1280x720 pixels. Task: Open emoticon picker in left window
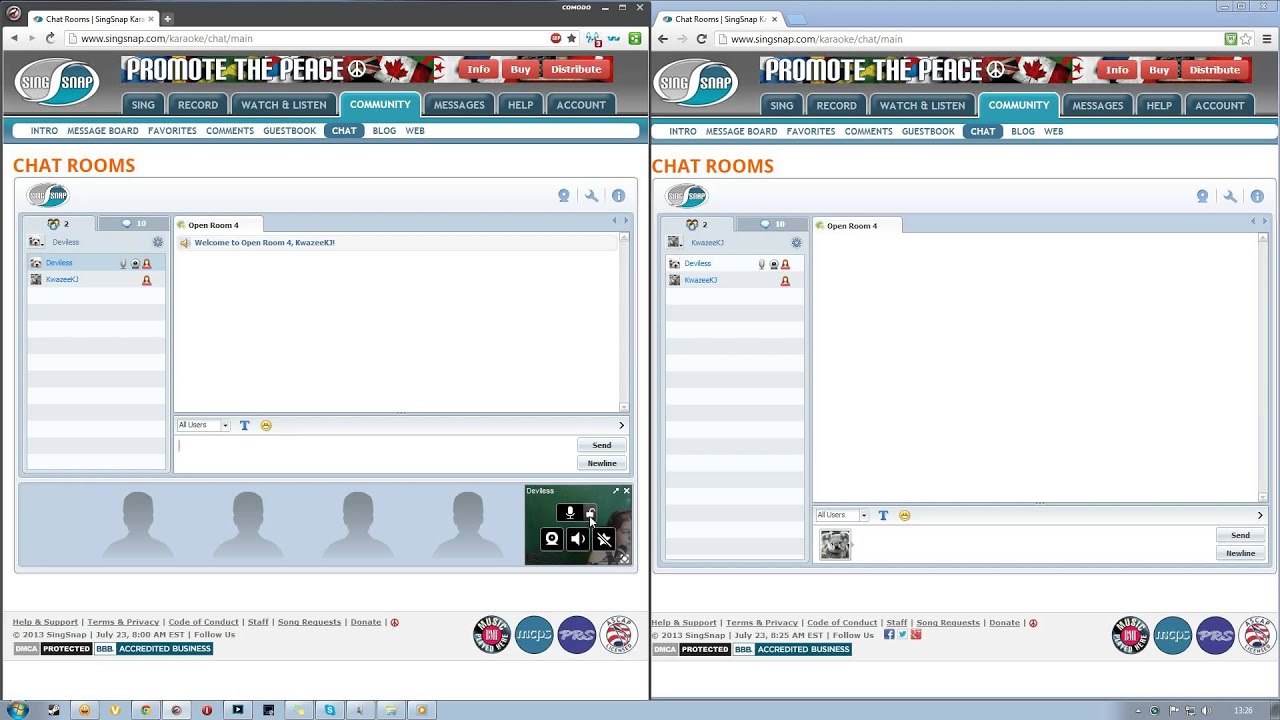(266, 425)
